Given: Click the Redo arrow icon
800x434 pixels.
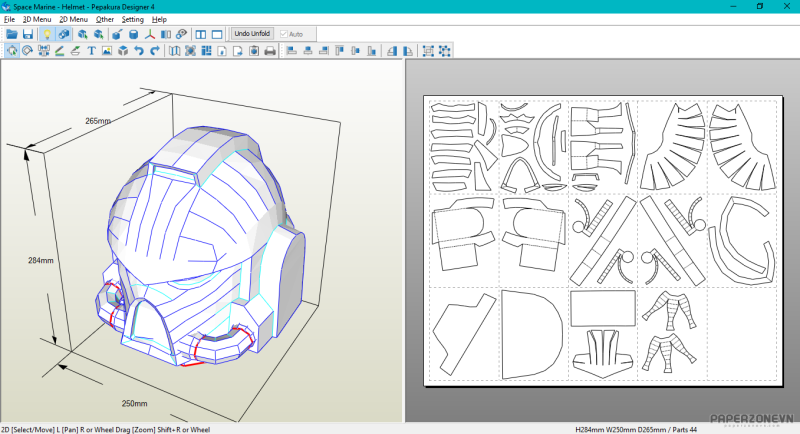Looking at the screenshot, I should point(155,51).
